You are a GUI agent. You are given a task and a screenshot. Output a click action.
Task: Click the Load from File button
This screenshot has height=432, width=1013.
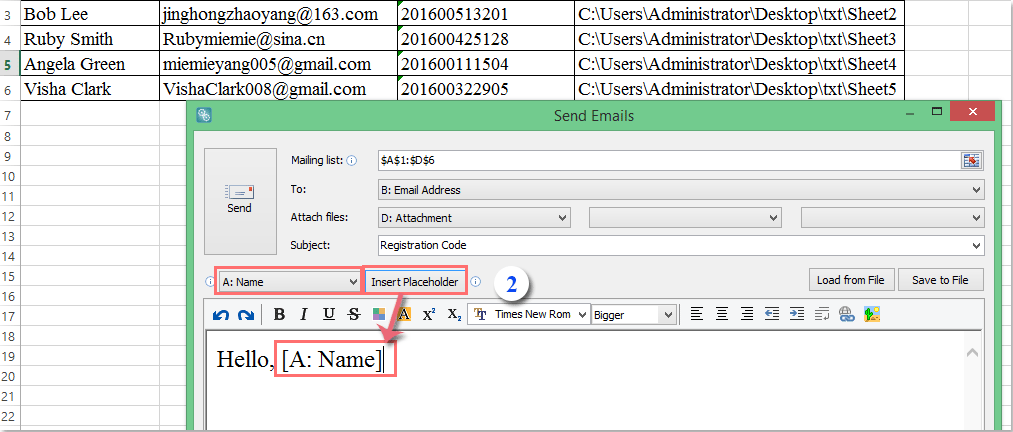click(x=851, y=280)
